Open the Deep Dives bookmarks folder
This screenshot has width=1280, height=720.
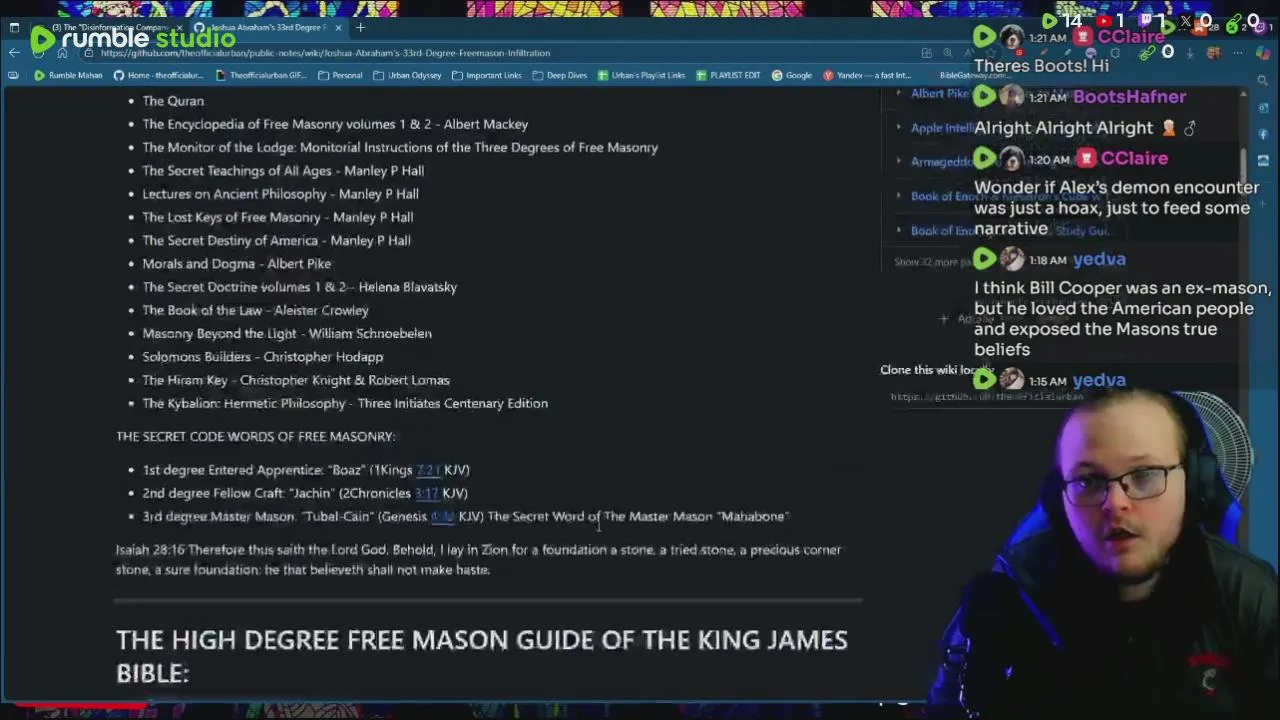pos(559,75)
